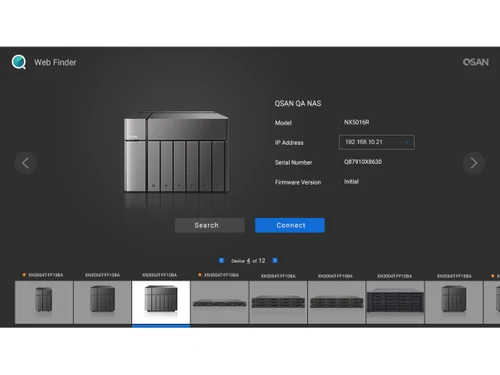
Task: Click firmware version value Initial
Action: pyautogui.click(x=351, y=181)
